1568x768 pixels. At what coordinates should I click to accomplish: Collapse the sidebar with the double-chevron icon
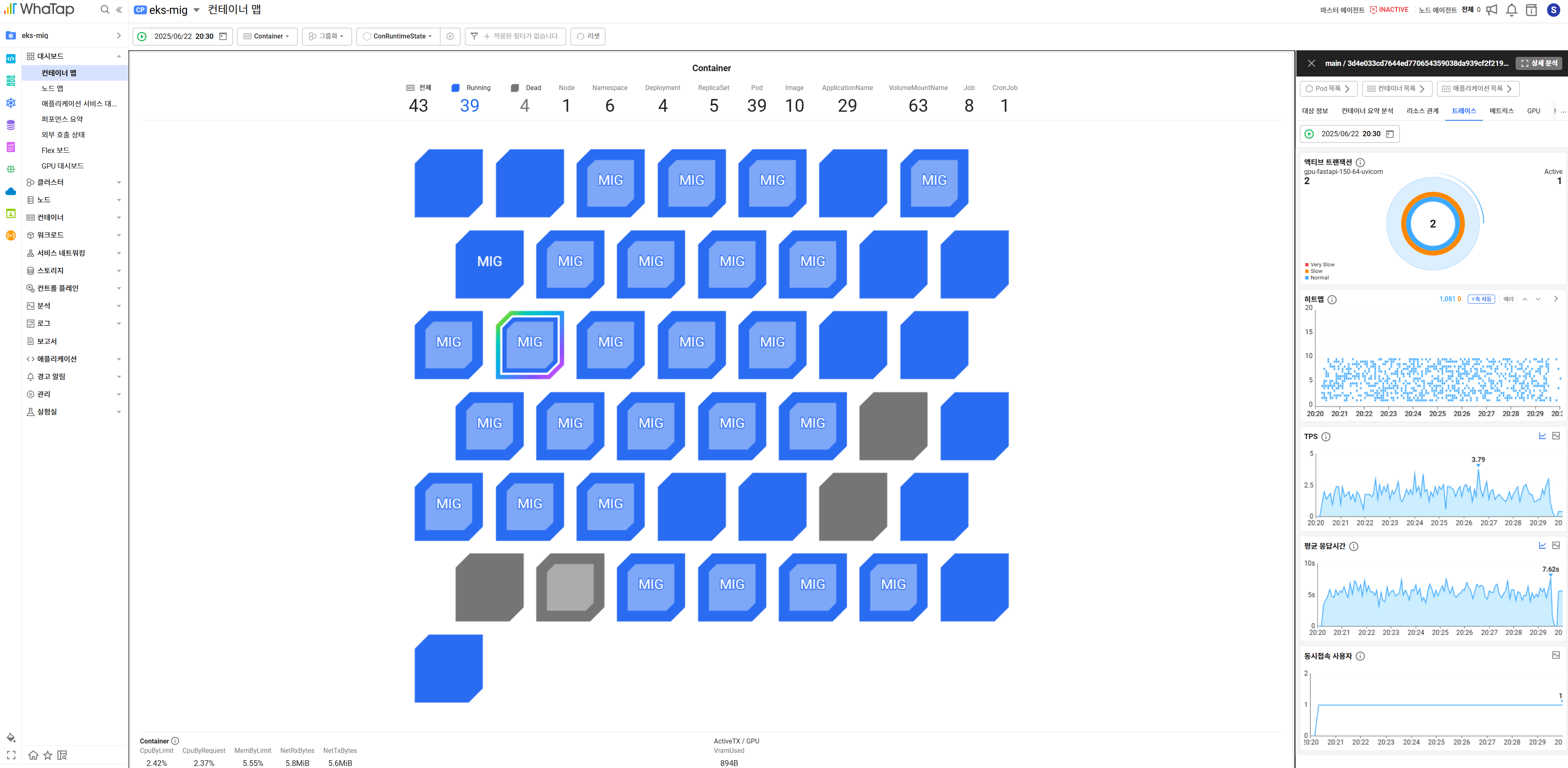coord(119,10)
